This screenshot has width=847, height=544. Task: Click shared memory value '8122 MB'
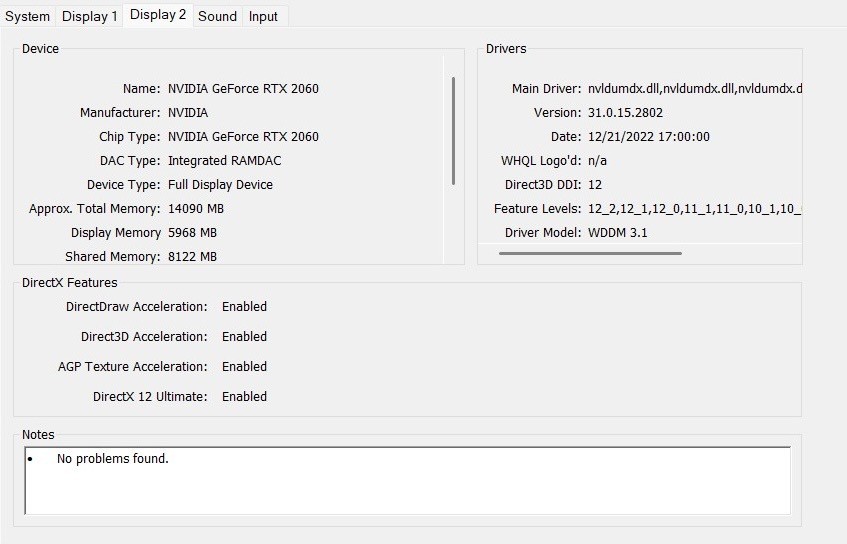coord(192,257)
